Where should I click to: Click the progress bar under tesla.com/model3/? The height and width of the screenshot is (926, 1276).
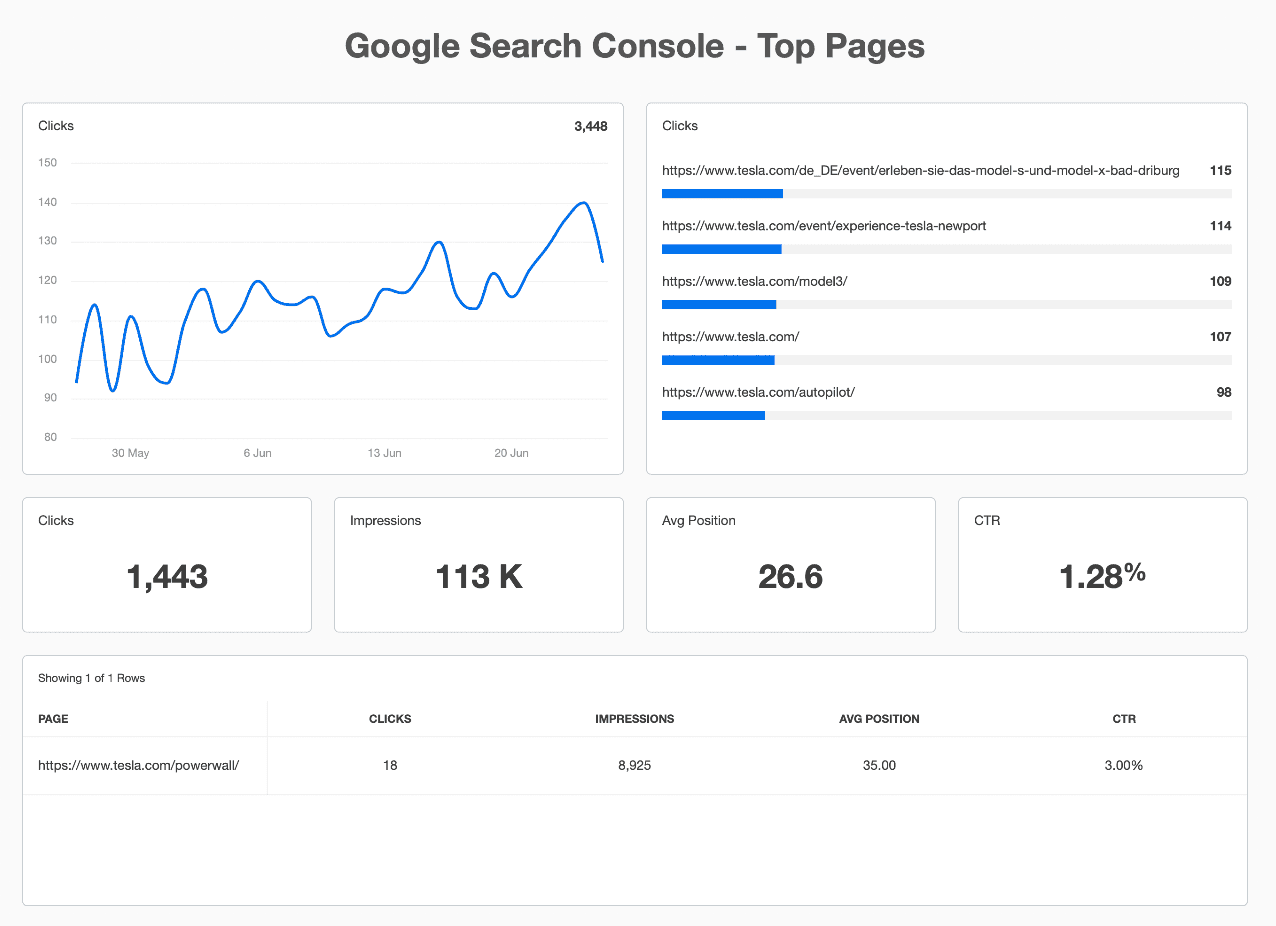946,304
